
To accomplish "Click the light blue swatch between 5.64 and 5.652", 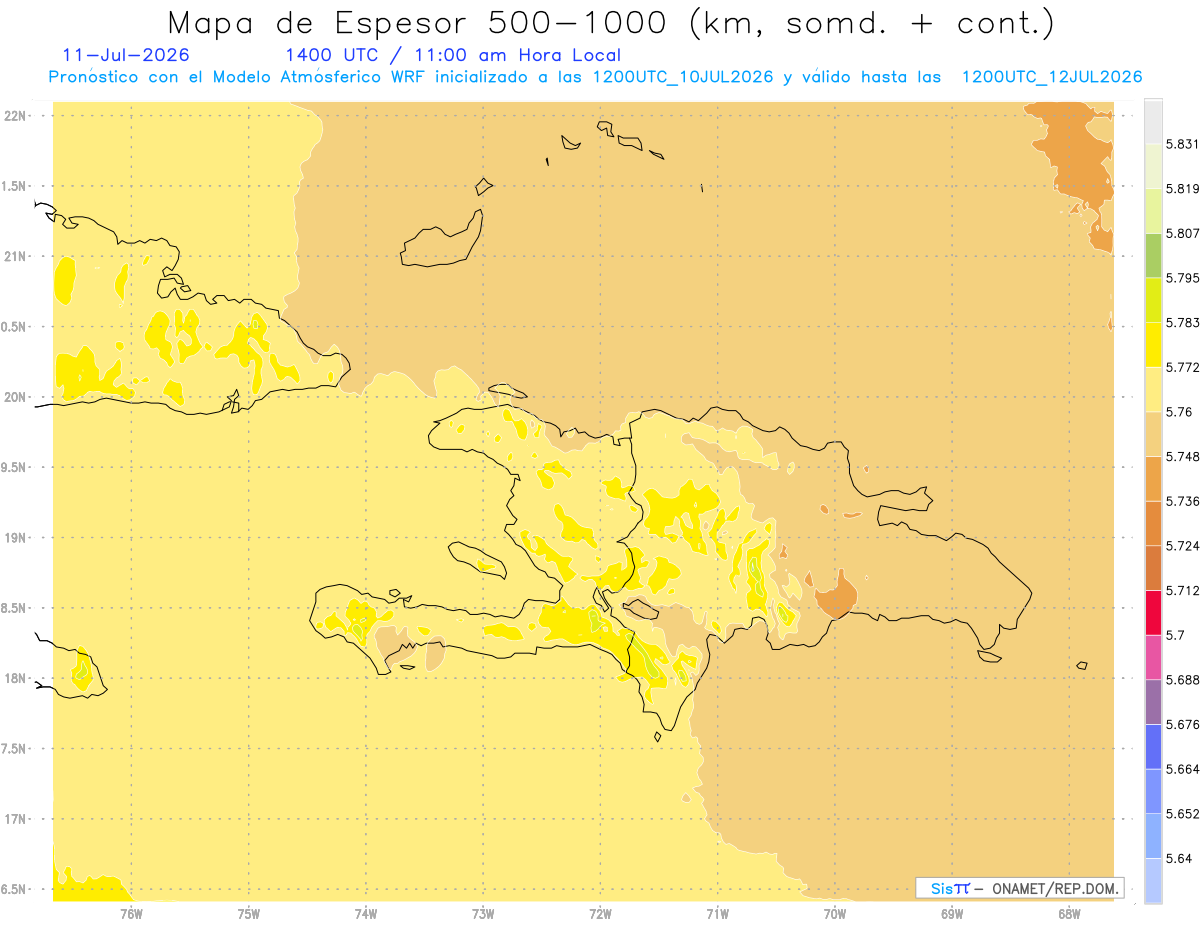I will tap(1153, 836).
